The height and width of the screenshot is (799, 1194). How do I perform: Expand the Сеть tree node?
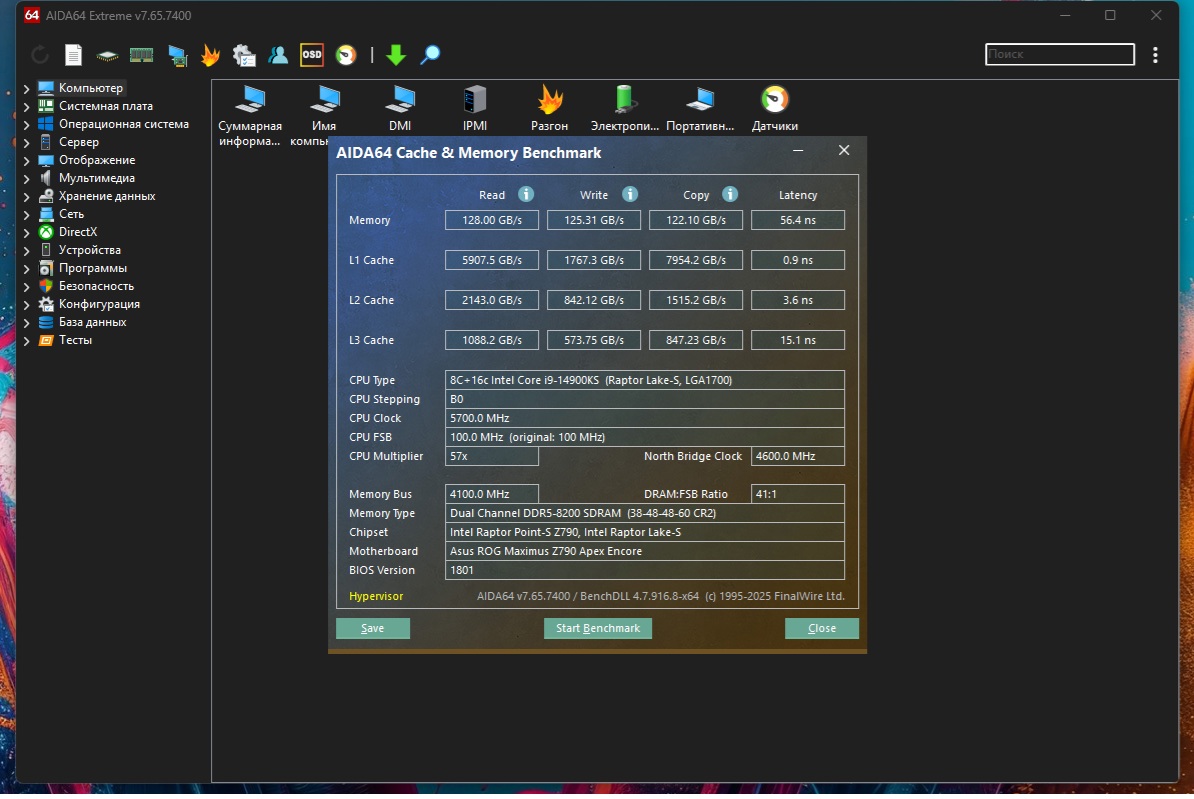point(27,215)
